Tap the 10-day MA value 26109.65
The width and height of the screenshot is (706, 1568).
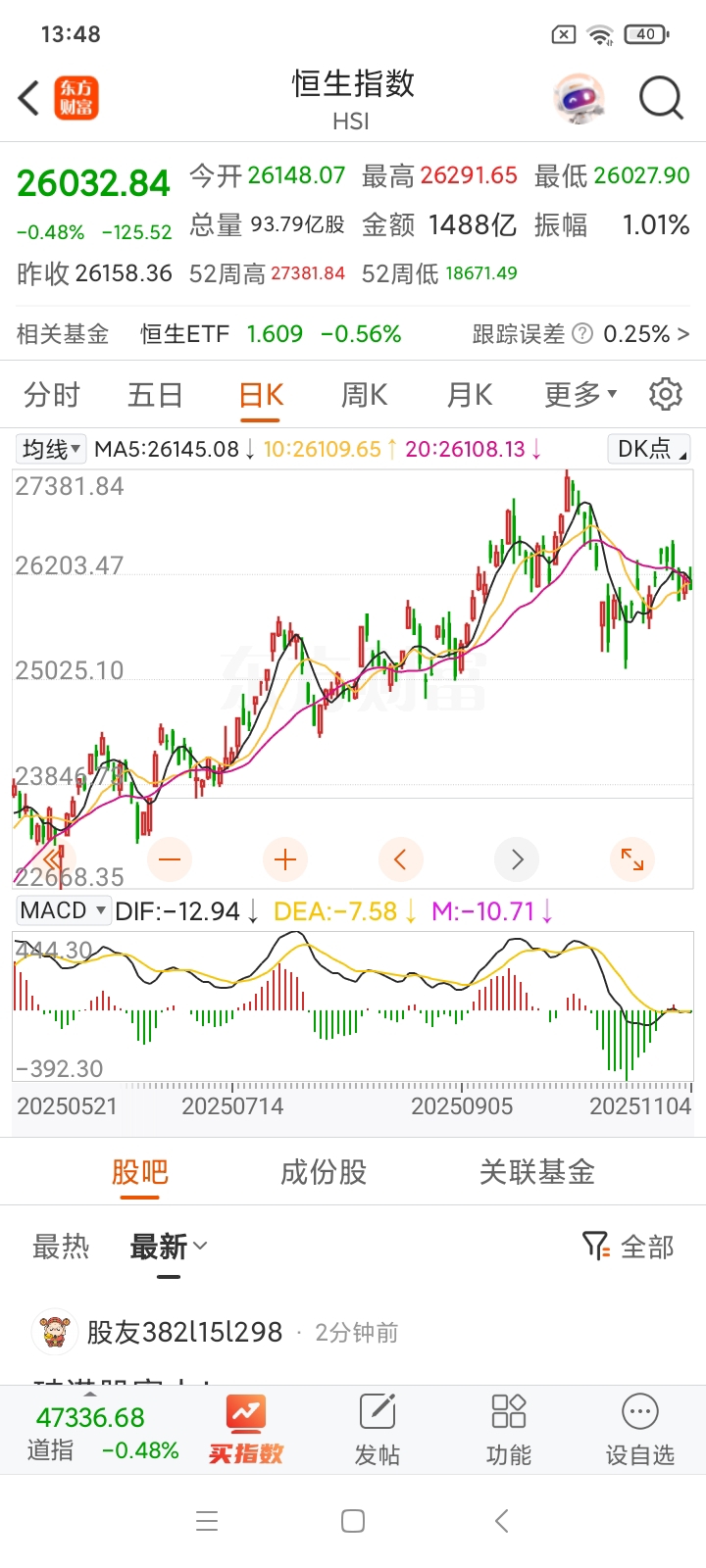coord(323,449)
